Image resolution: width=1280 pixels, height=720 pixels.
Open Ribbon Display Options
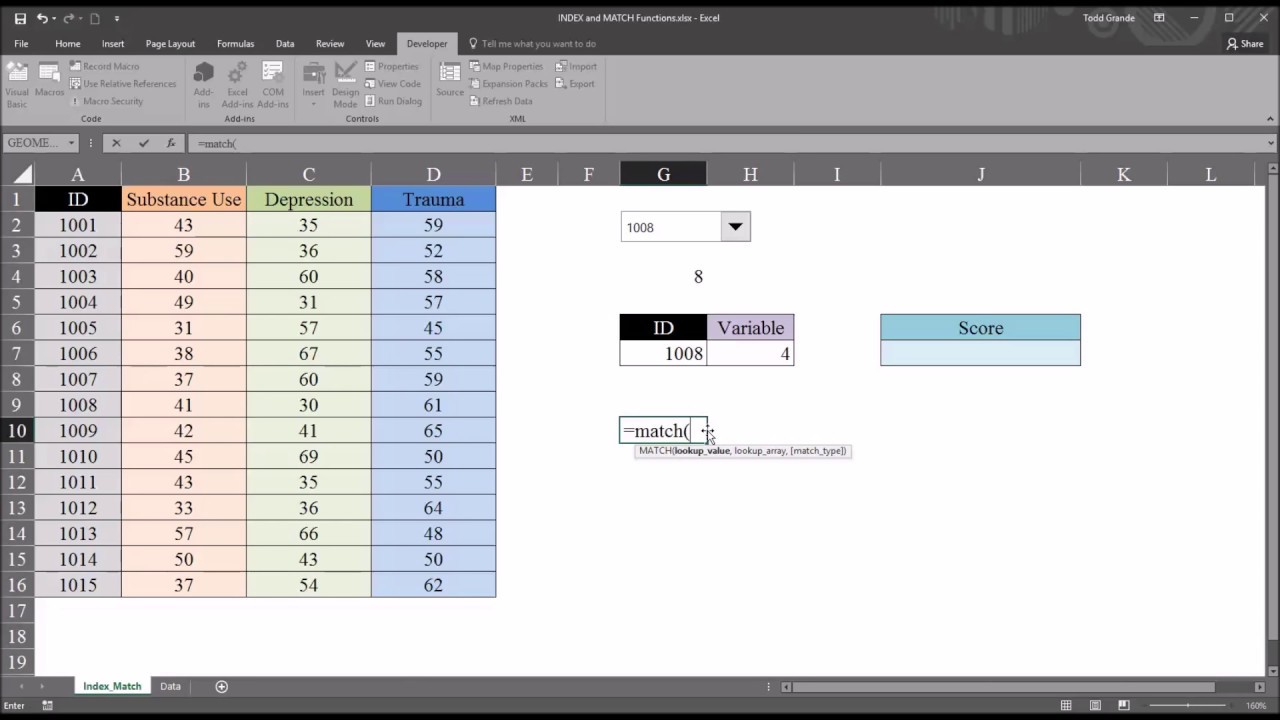[1159, 18]
